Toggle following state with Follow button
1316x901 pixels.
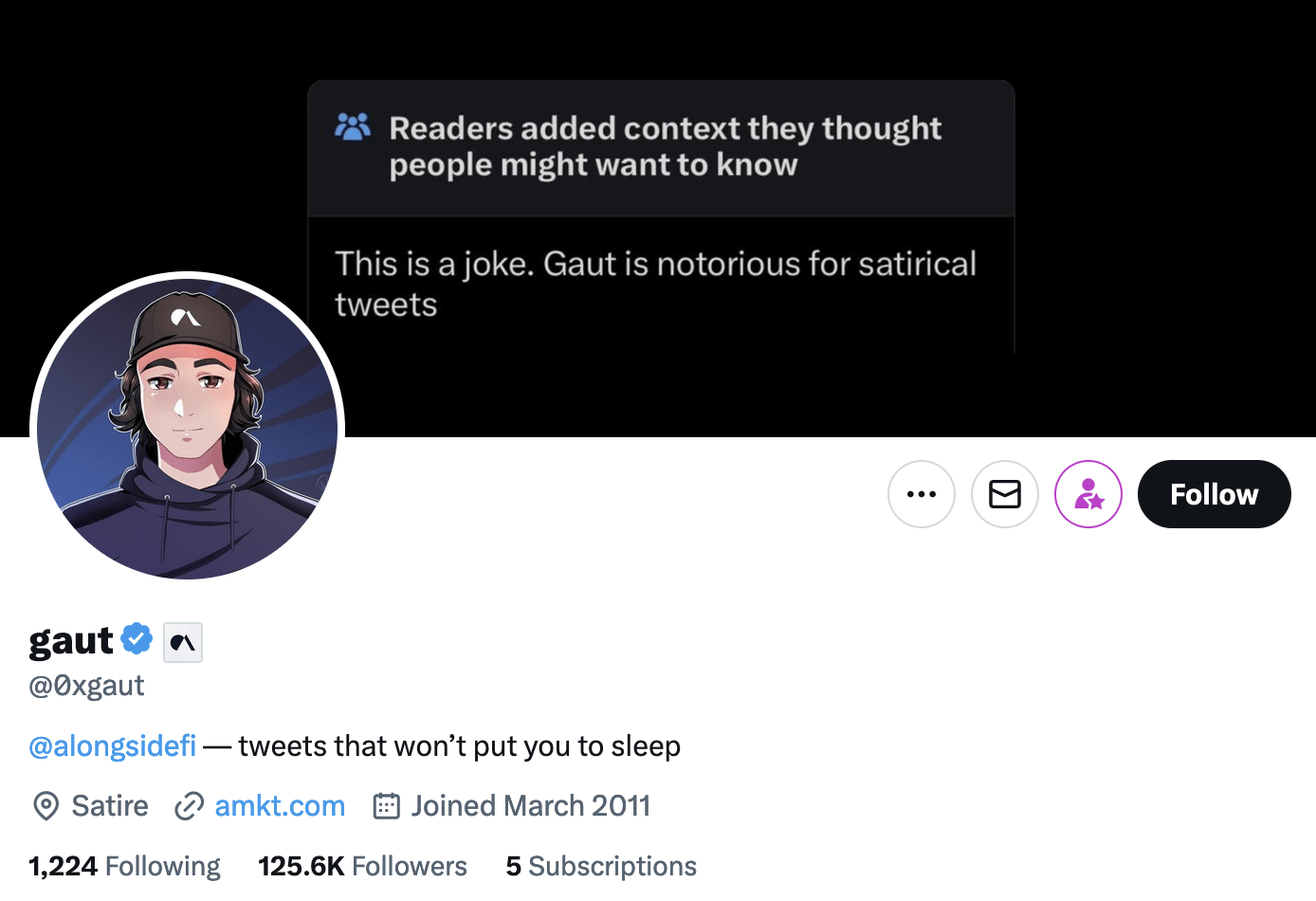pyautogui.click(x=1214, y=494)
